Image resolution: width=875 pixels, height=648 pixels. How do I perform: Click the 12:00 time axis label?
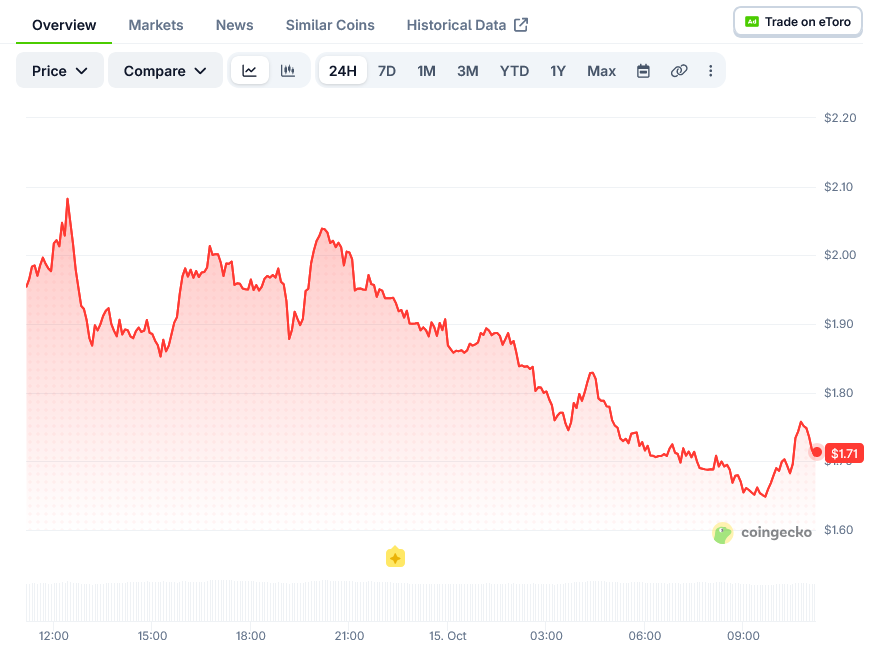point(54,636)
